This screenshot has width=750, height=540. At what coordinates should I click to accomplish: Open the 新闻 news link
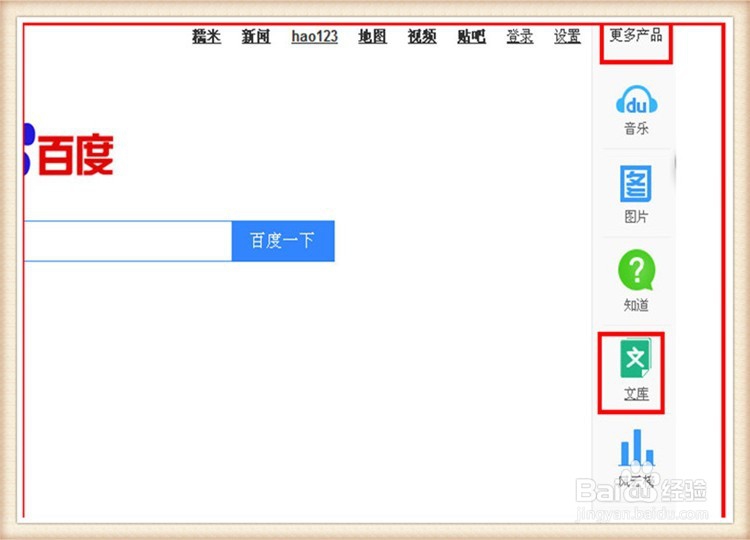(256, 36)
